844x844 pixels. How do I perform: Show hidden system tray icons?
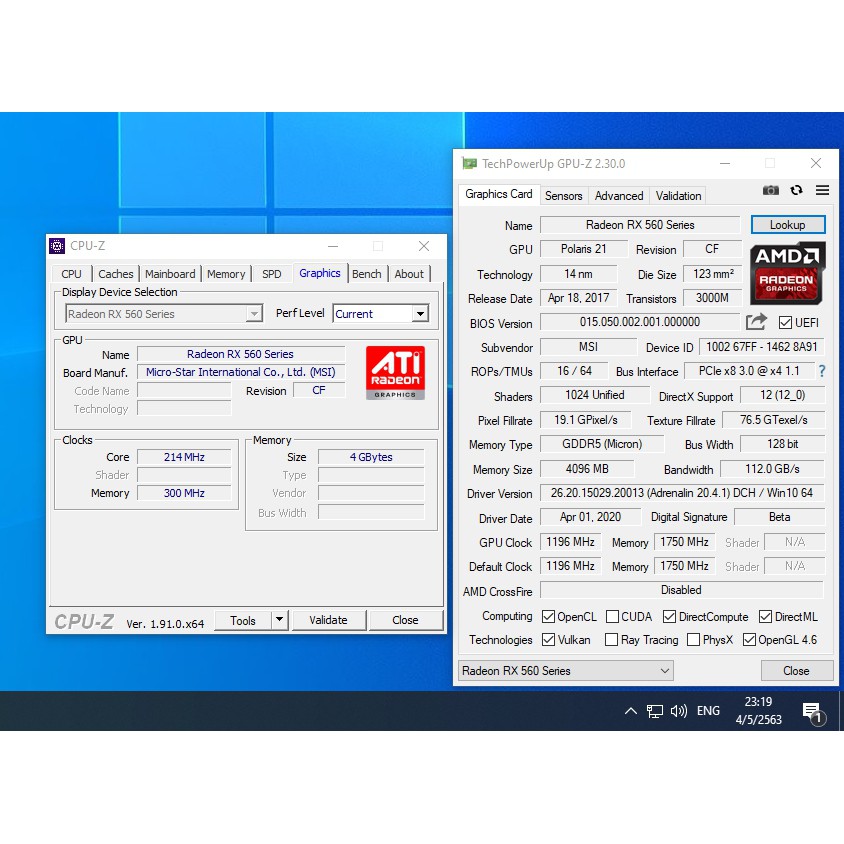point(630,711)
